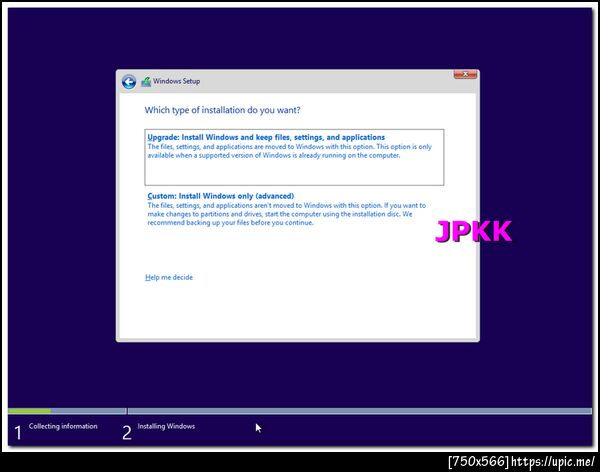Go back using the blue arrow
Screen dimensions: 600x472
[x=129, y=82]
